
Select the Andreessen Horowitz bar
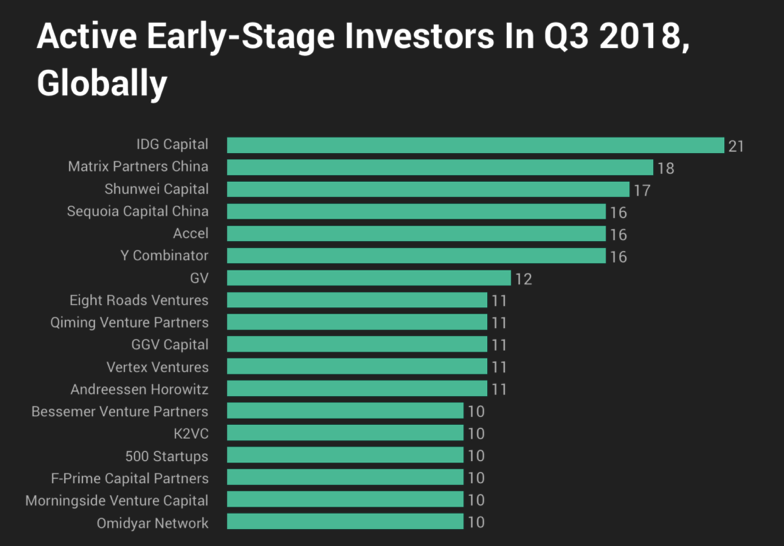(357, 389)
